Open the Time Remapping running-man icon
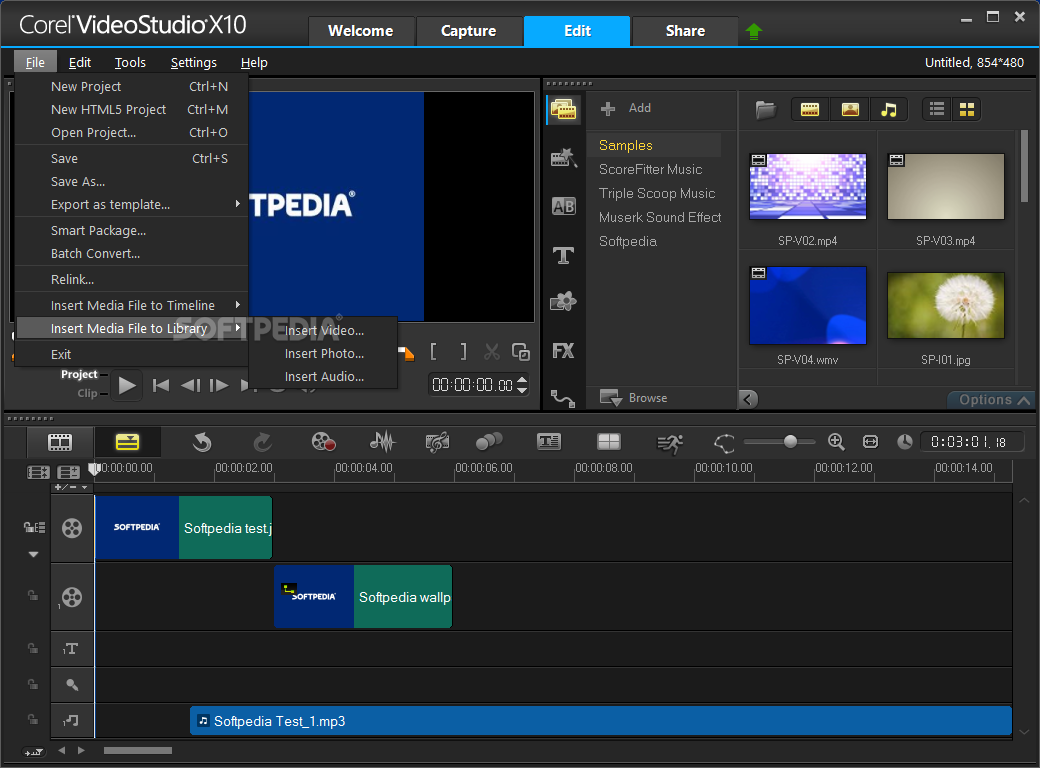1040x768 pixels. 670,443
